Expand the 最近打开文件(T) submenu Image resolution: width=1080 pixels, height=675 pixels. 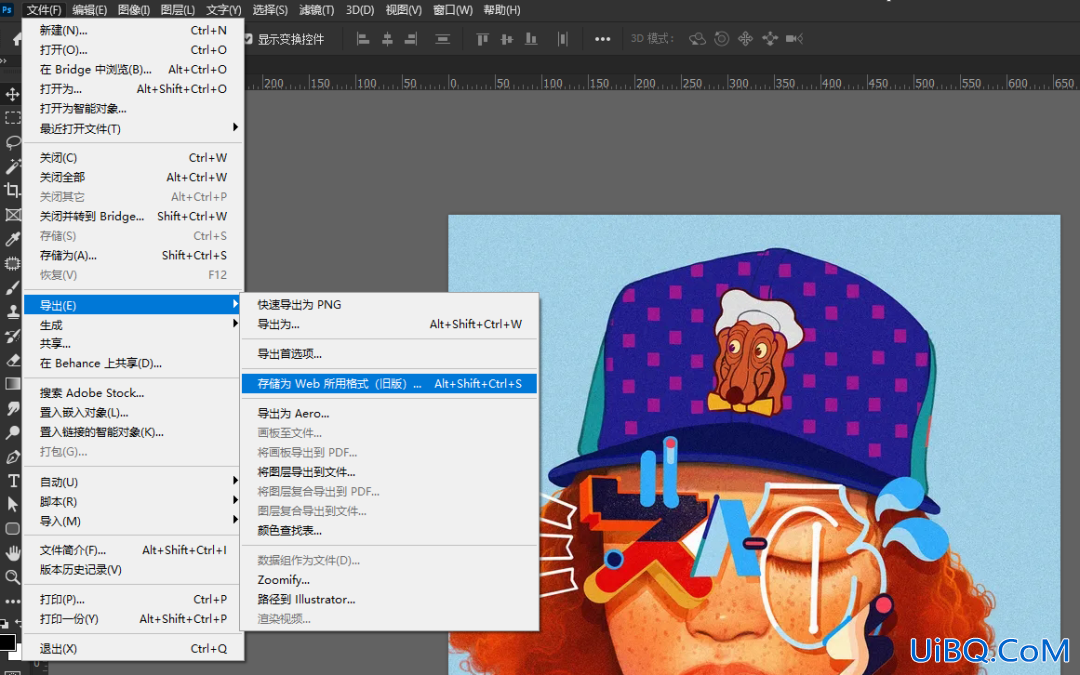[134, 129]
